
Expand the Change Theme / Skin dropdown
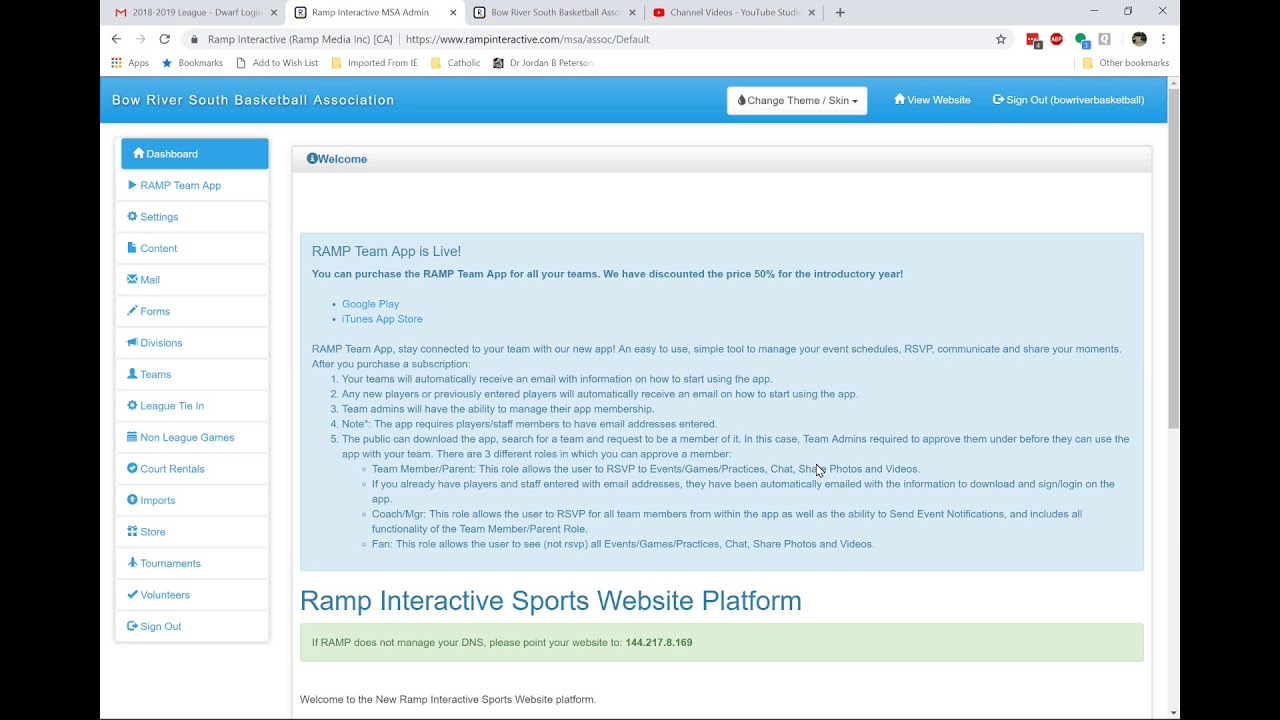coord(797,100)
